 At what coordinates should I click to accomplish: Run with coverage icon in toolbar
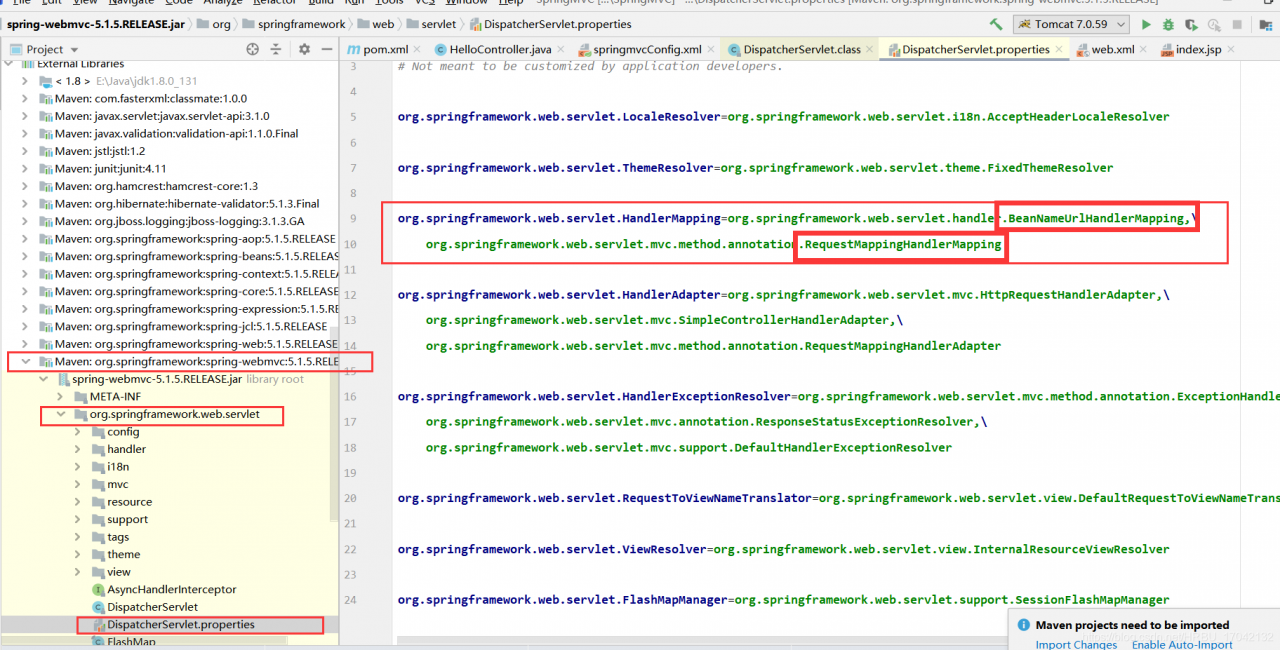pos(1193,24)
